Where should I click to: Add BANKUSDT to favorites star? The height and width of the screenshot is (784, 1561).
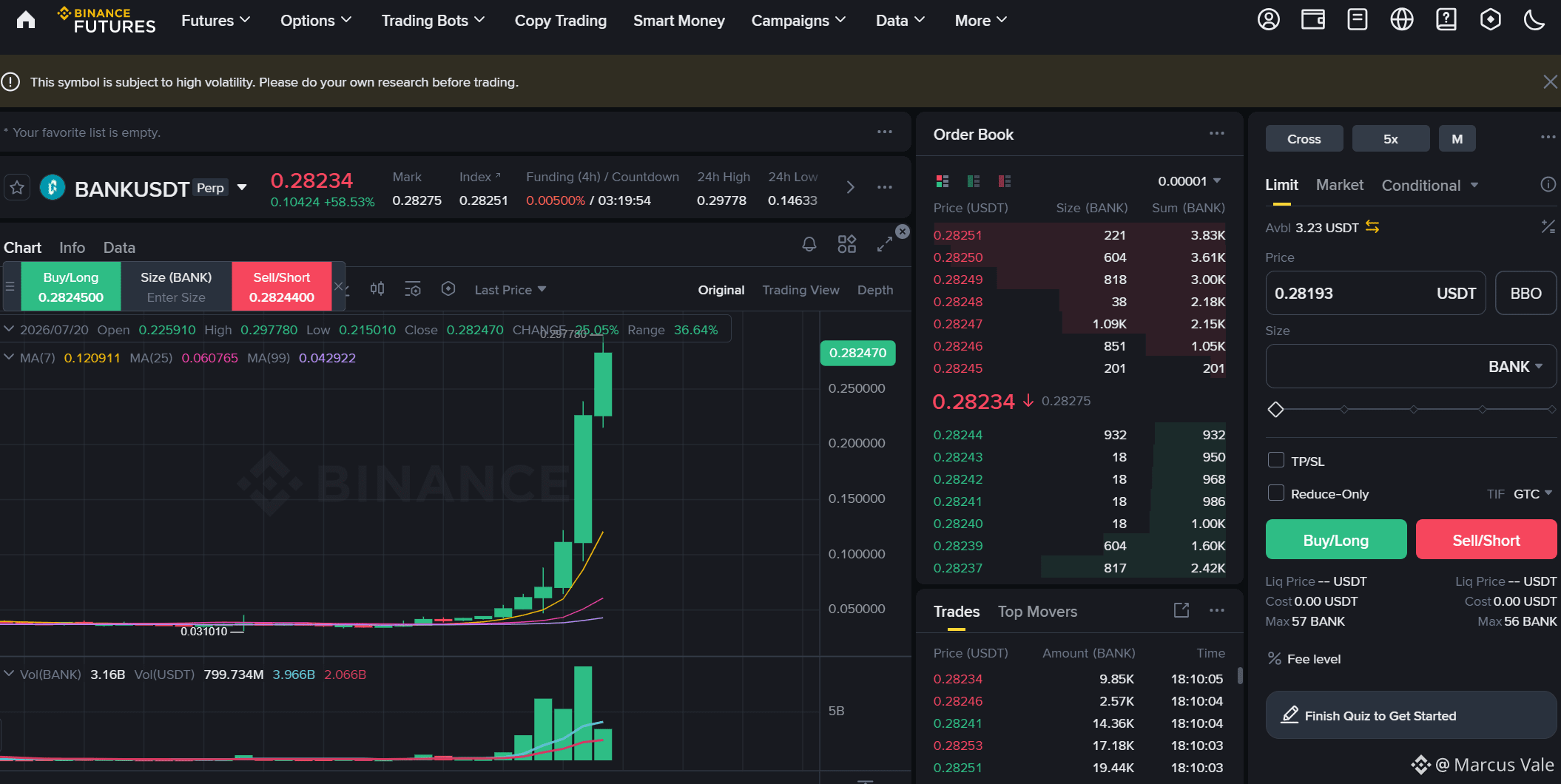point(17,188)
